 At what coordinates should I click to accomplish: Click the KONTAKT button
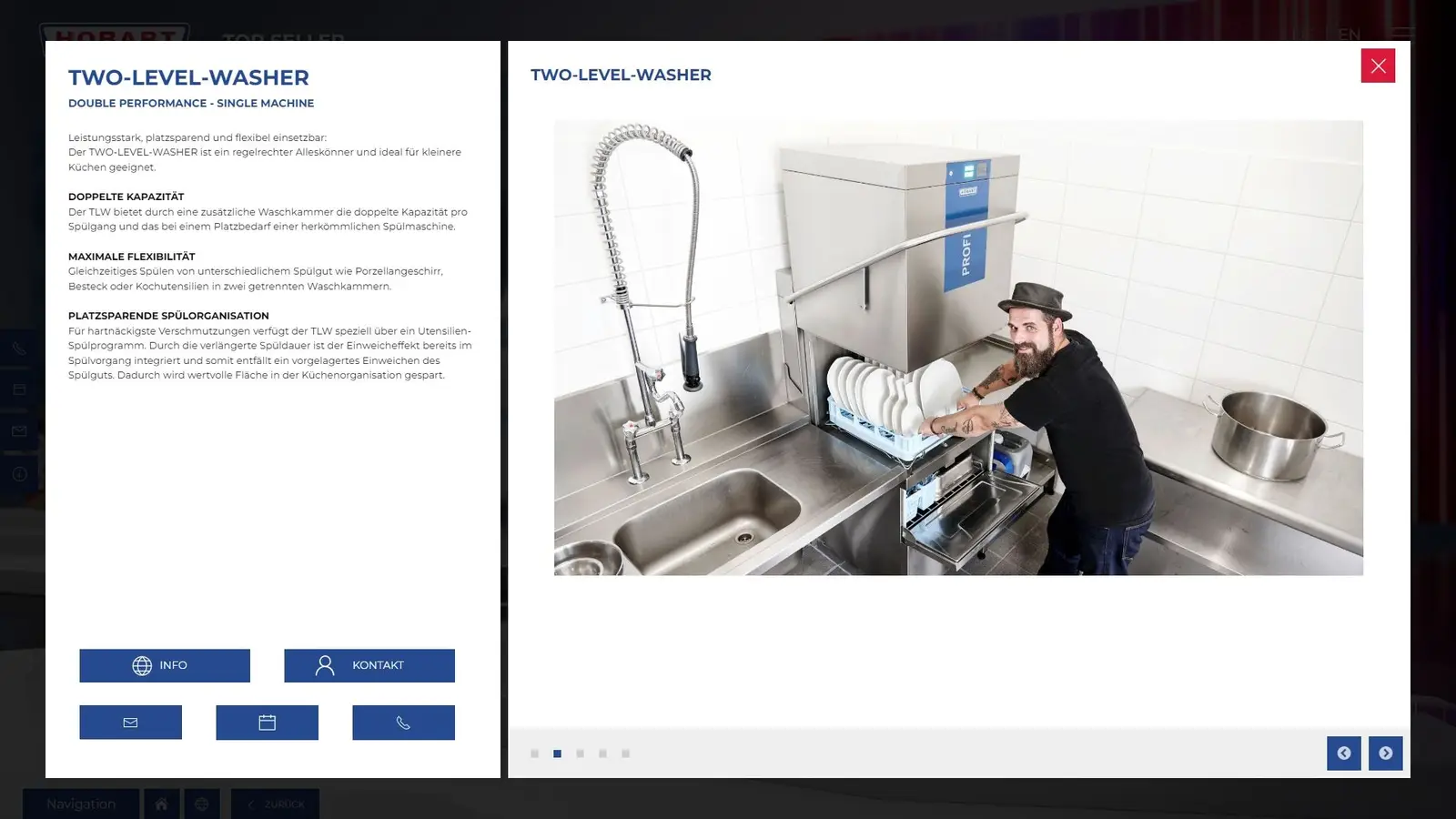pos(369,665)
